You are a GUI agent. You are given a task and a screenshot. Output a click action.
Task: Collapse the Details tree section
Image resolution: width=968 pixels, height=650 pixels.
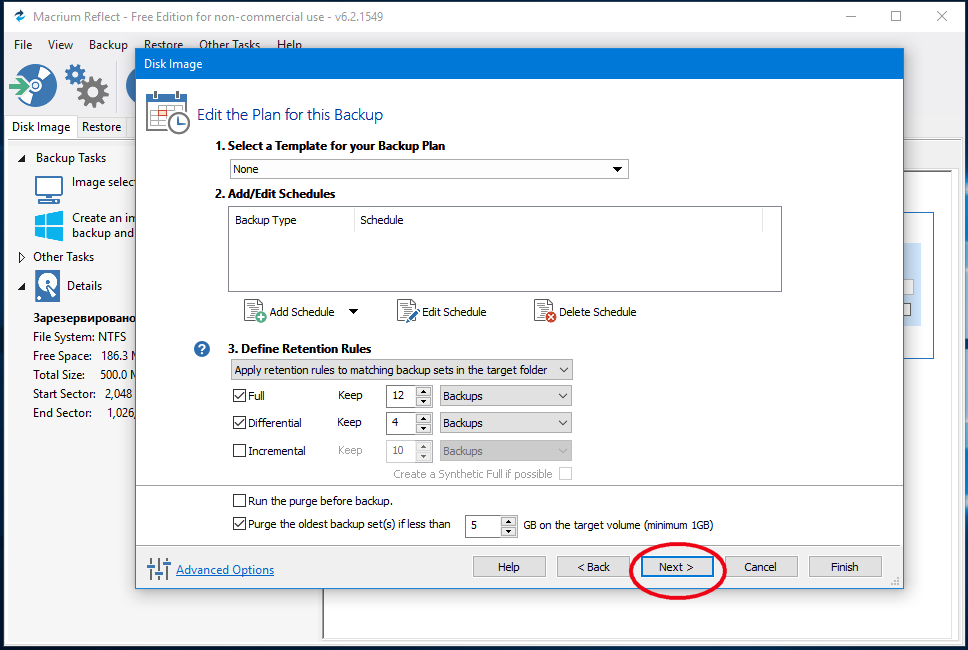click(22, 286)
